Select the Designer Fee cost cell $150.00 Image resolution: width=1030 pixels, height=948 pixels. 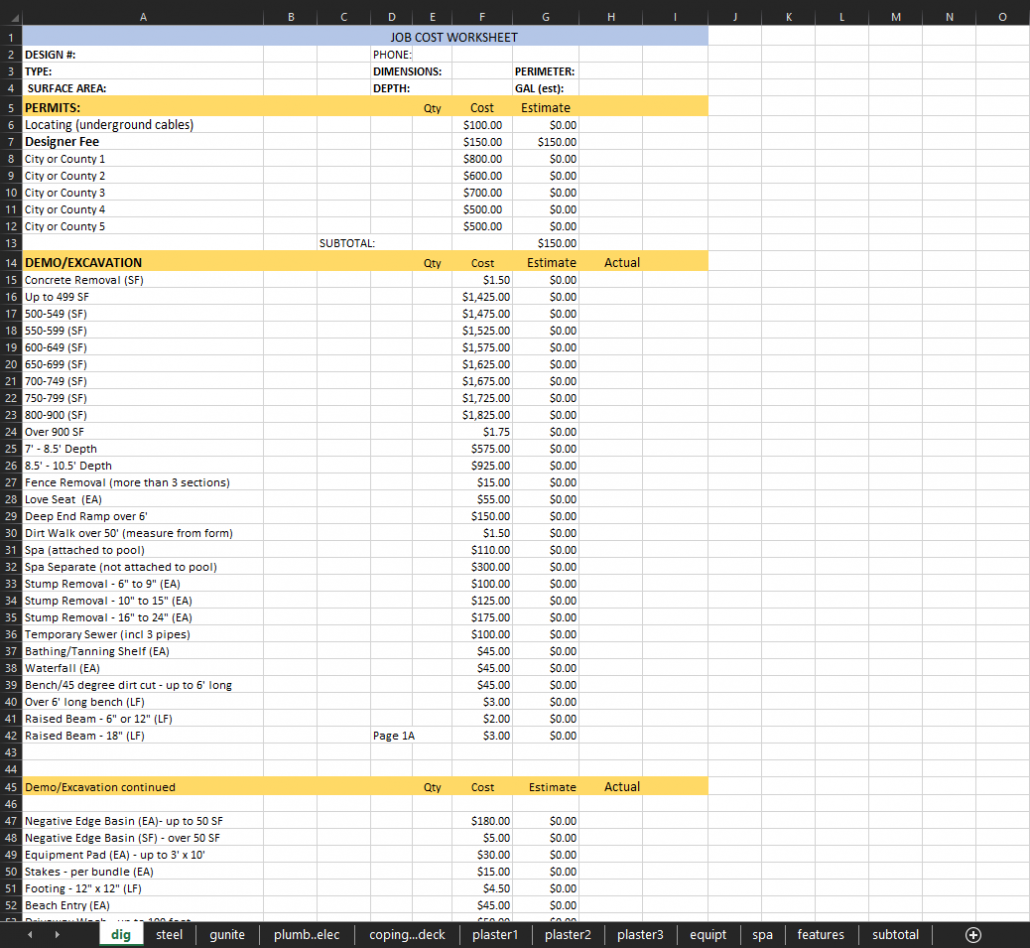point(482,142)
